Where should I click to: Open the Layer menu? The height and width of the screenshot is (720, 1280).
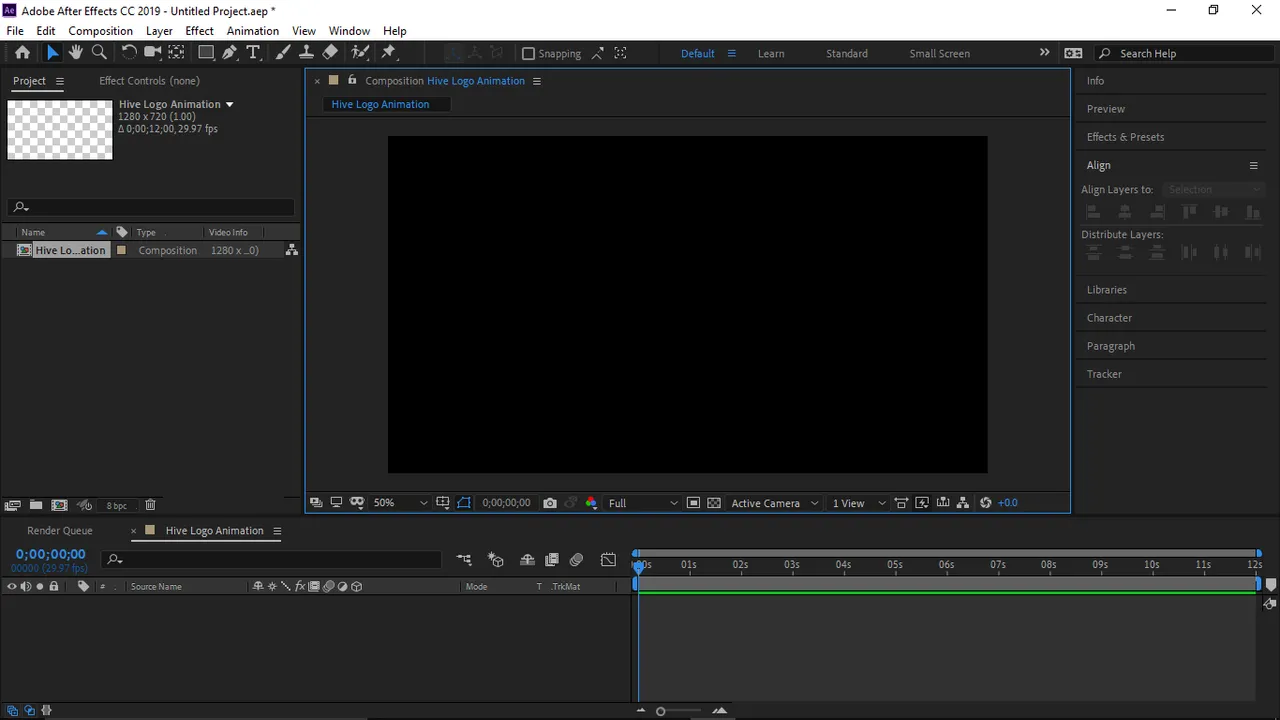point(159,31)
